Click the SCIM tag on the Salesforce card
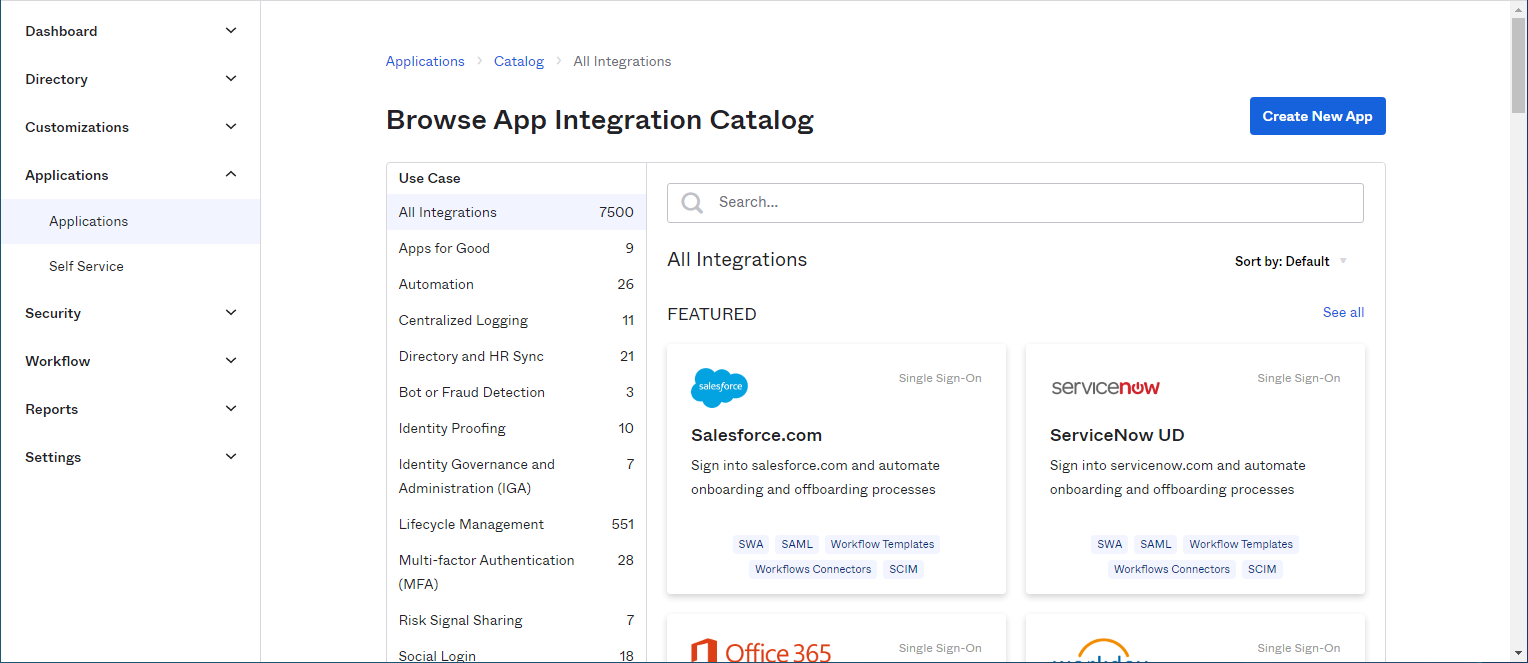Image resolution: width=1528 pixels, height=663 pixels. click(x=903, y=569)
